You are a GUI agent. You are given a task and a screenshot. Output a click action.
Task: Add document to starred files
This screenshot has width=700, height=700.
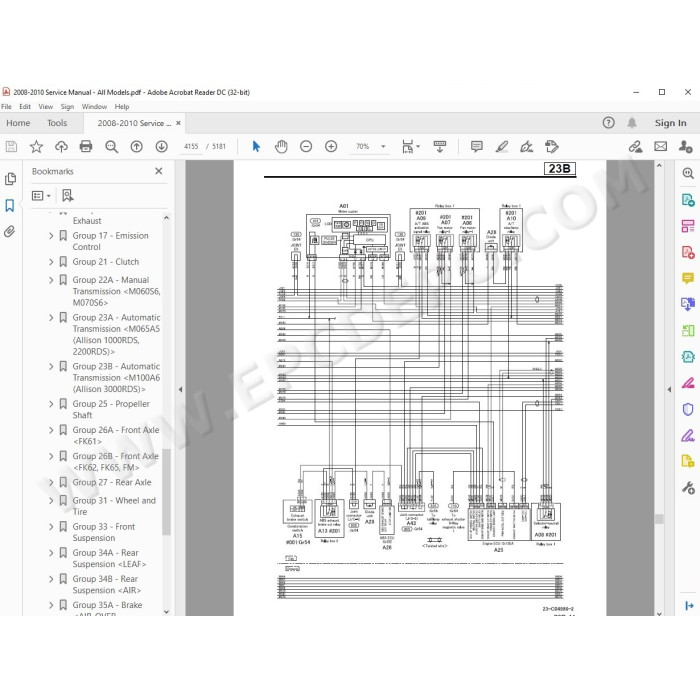(x=36, y=146)
